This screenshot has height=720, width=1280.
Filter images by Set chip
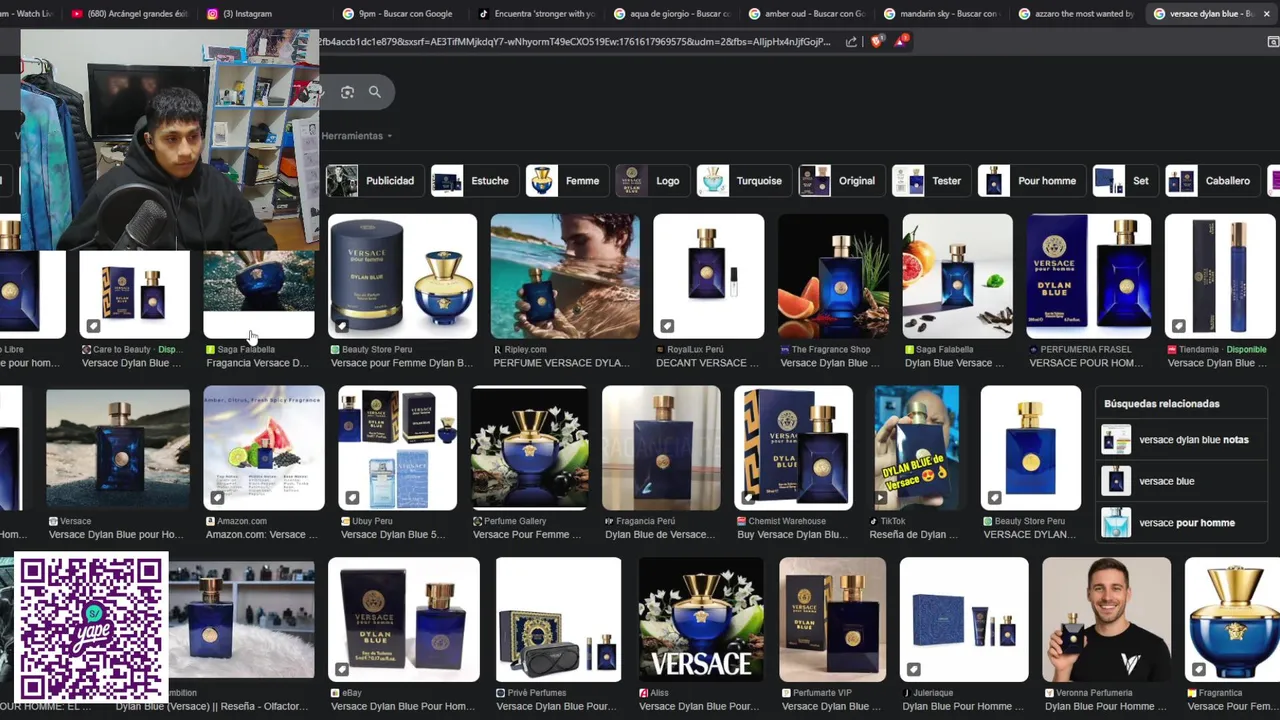click(1125, 181)
